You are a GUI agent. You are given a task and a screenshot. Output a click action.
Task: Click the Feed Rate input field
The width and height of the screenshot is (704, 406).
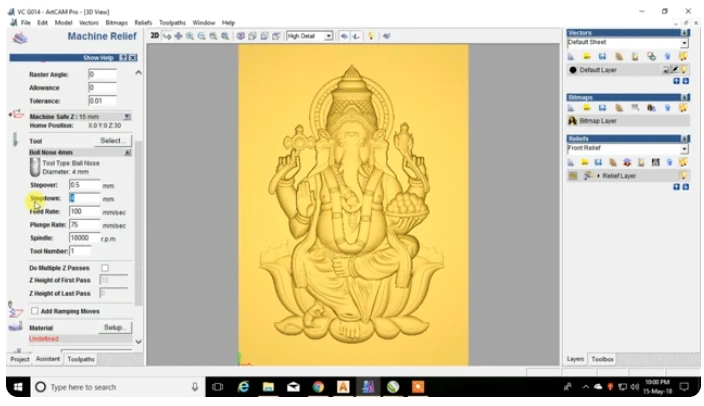pyautogui.click(x=84, y=212)
